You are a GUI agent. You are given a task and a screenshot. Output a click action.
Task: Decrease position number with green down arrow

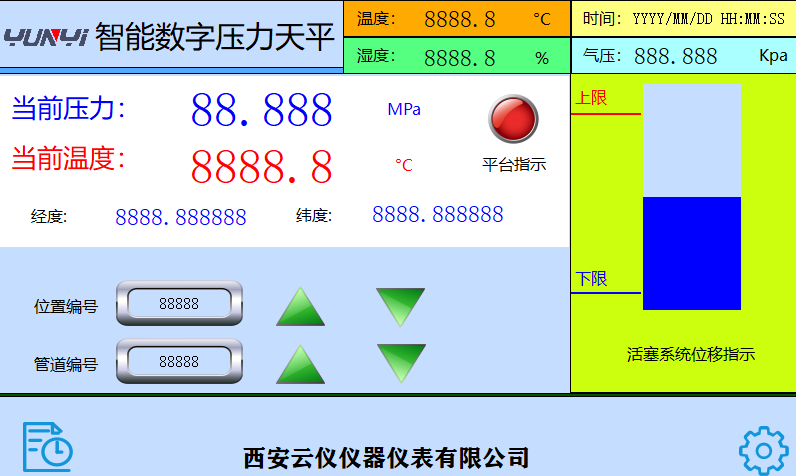[x=400, y=306]
